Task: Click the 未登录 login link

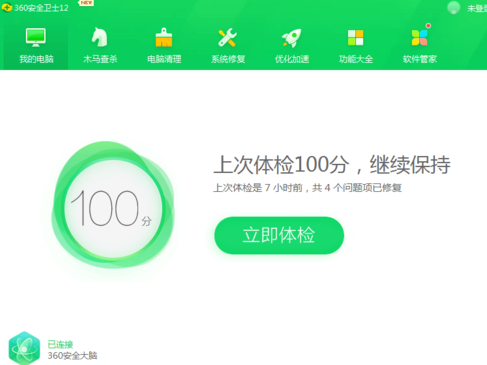Action: point(477,8)
